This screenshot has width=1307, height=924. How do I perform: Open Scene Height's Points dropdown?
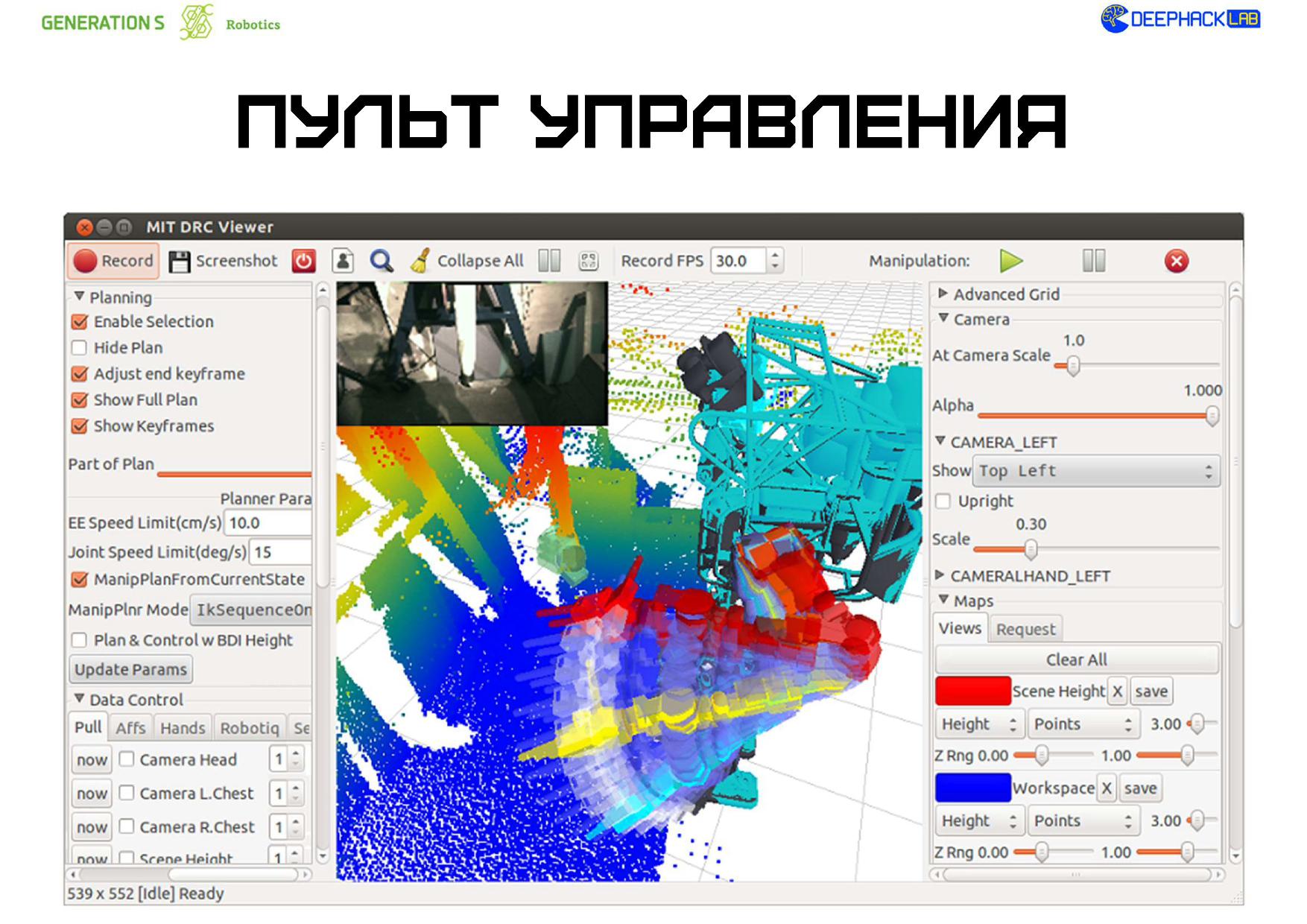click(x=1083, y=724)
